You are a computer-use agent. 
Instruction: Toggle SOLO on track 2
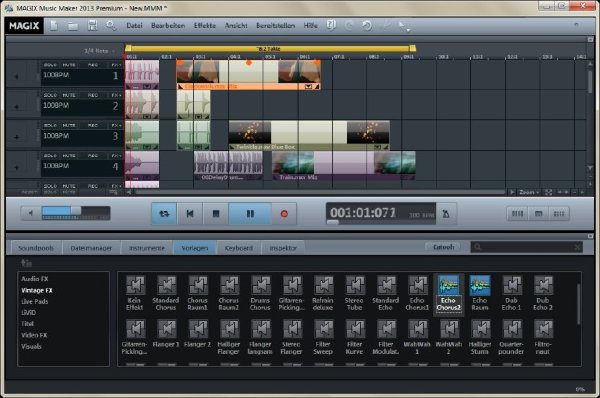pyautogui.click(x=50, y=95)
